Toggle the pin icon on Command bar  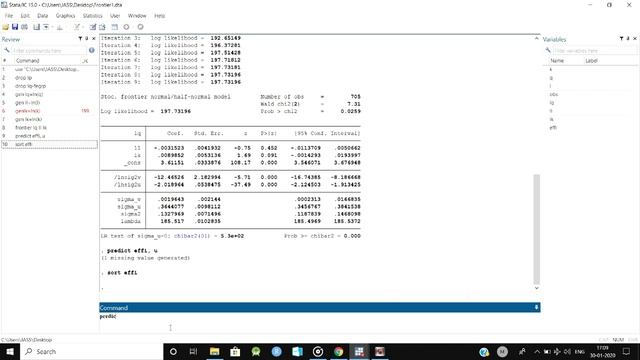tap(536, 307)
